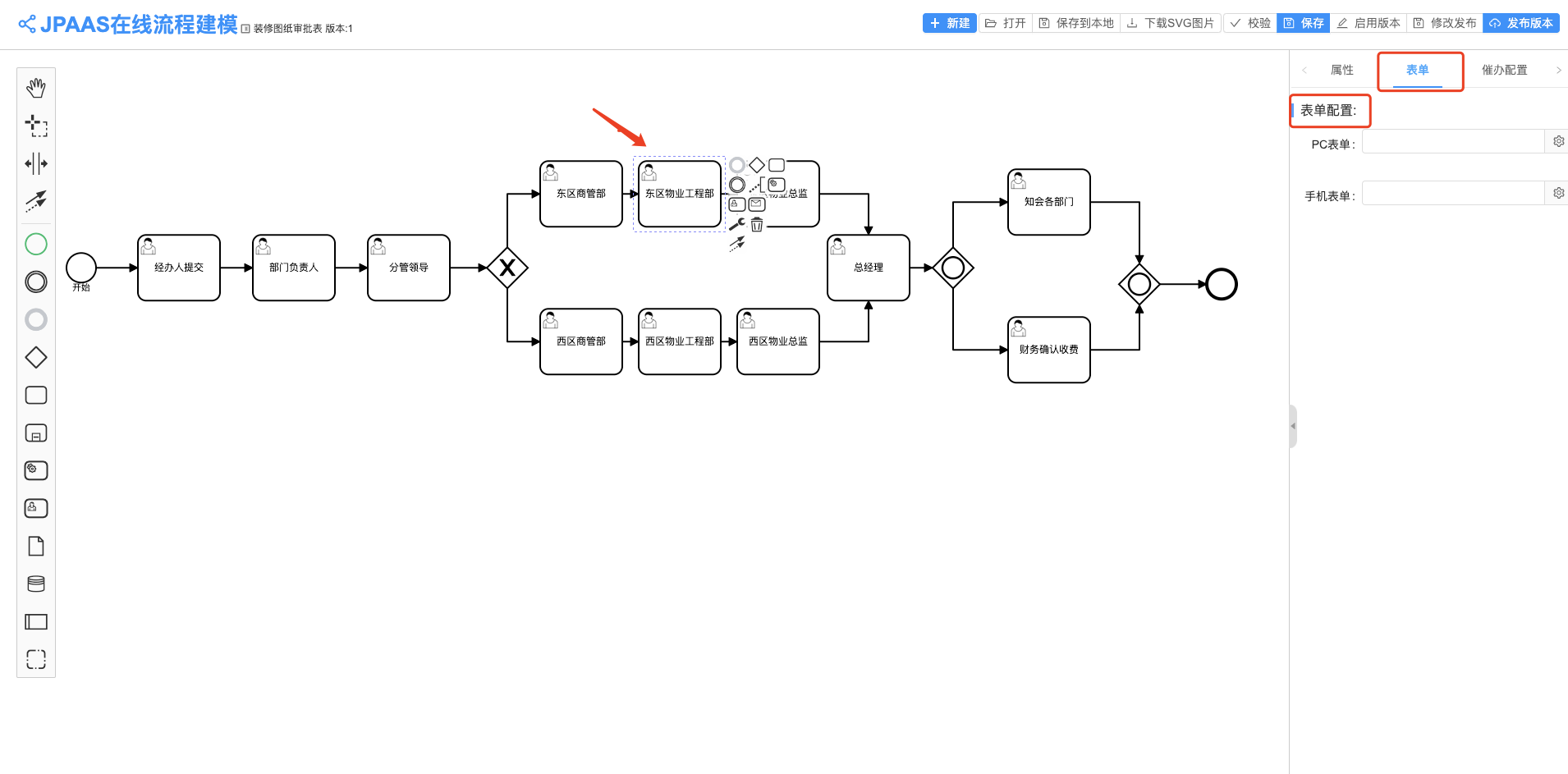Select the 西区物业总监 task node
The image size is (1568, 774).
tap(778, 341)
